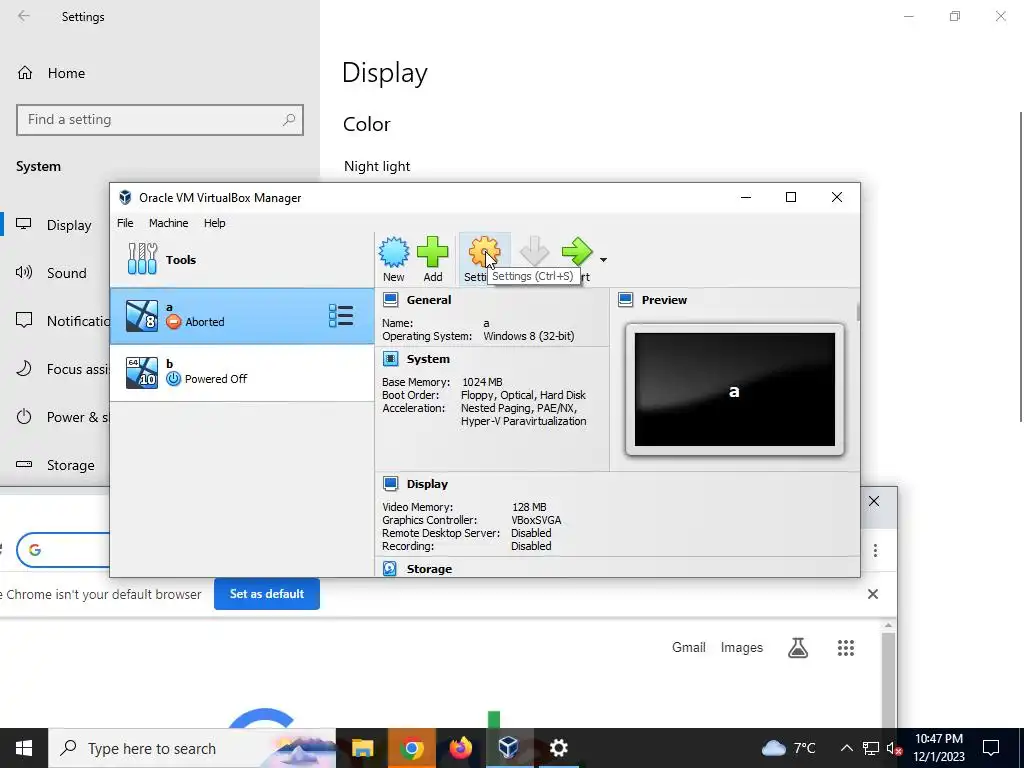The image size is (1024, 768).
Task: Open Start button dropdown arrow
Action: pos(603,260)
